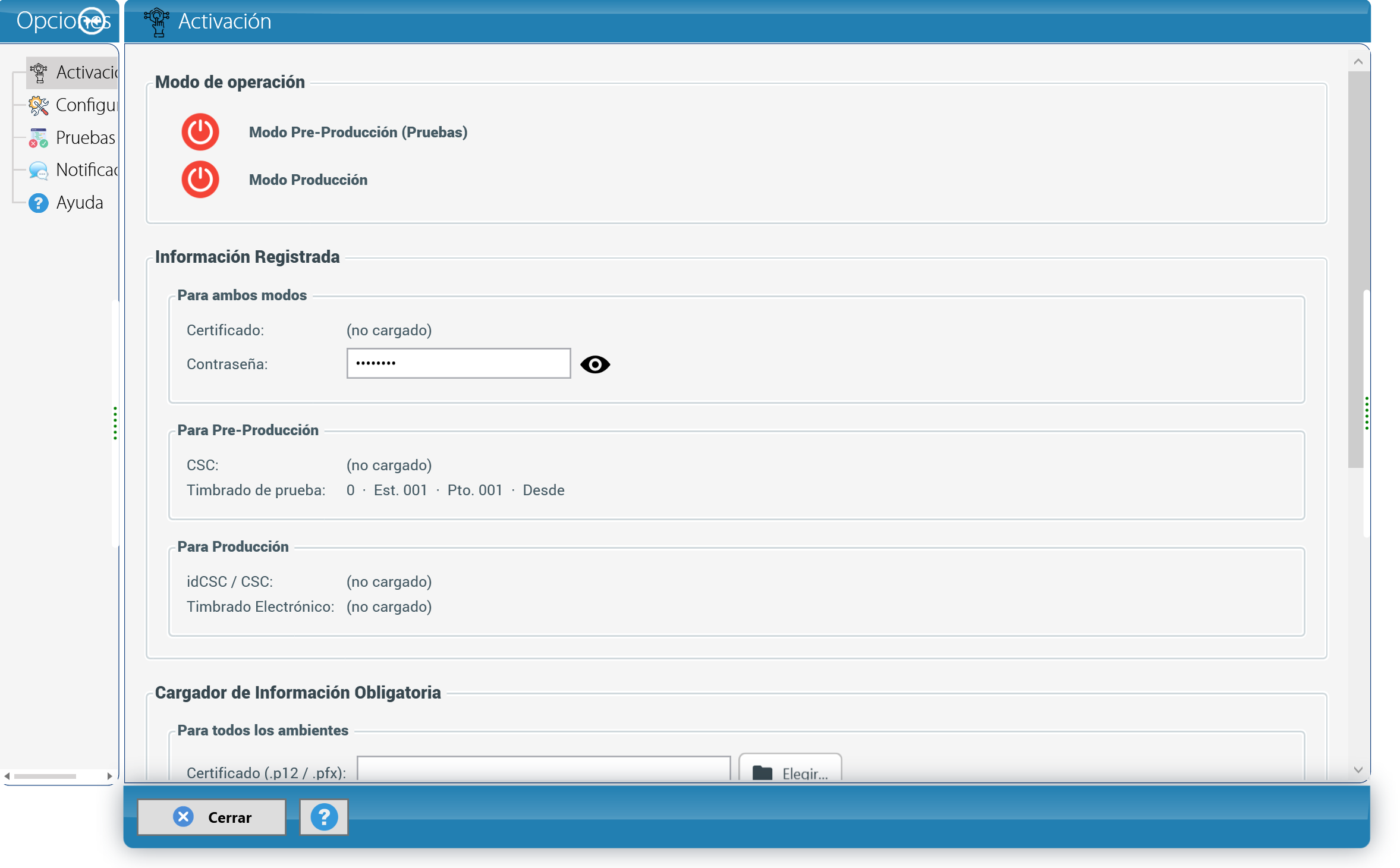
Task: Click the green dotted splitter beside sidebar
Action: click(x=115, y=423)
